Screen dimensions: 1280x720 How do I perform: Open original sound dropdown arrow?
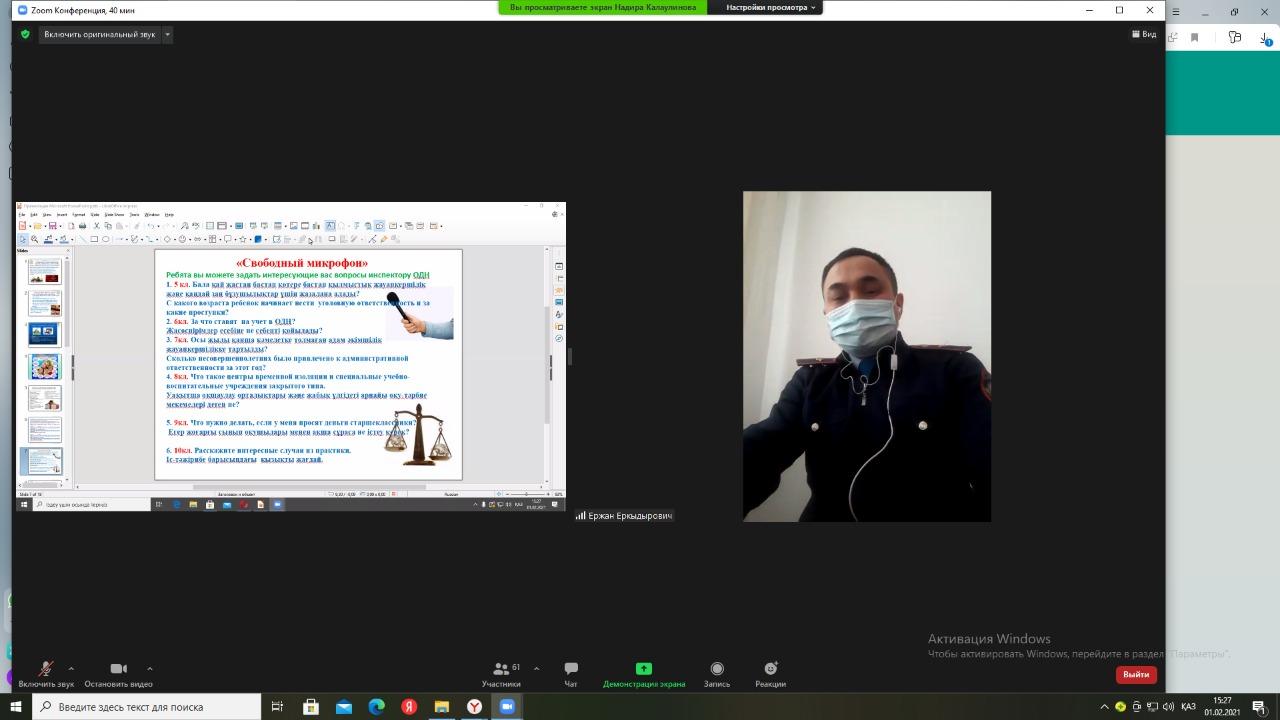pyautogui.click(x=167, y=34)
